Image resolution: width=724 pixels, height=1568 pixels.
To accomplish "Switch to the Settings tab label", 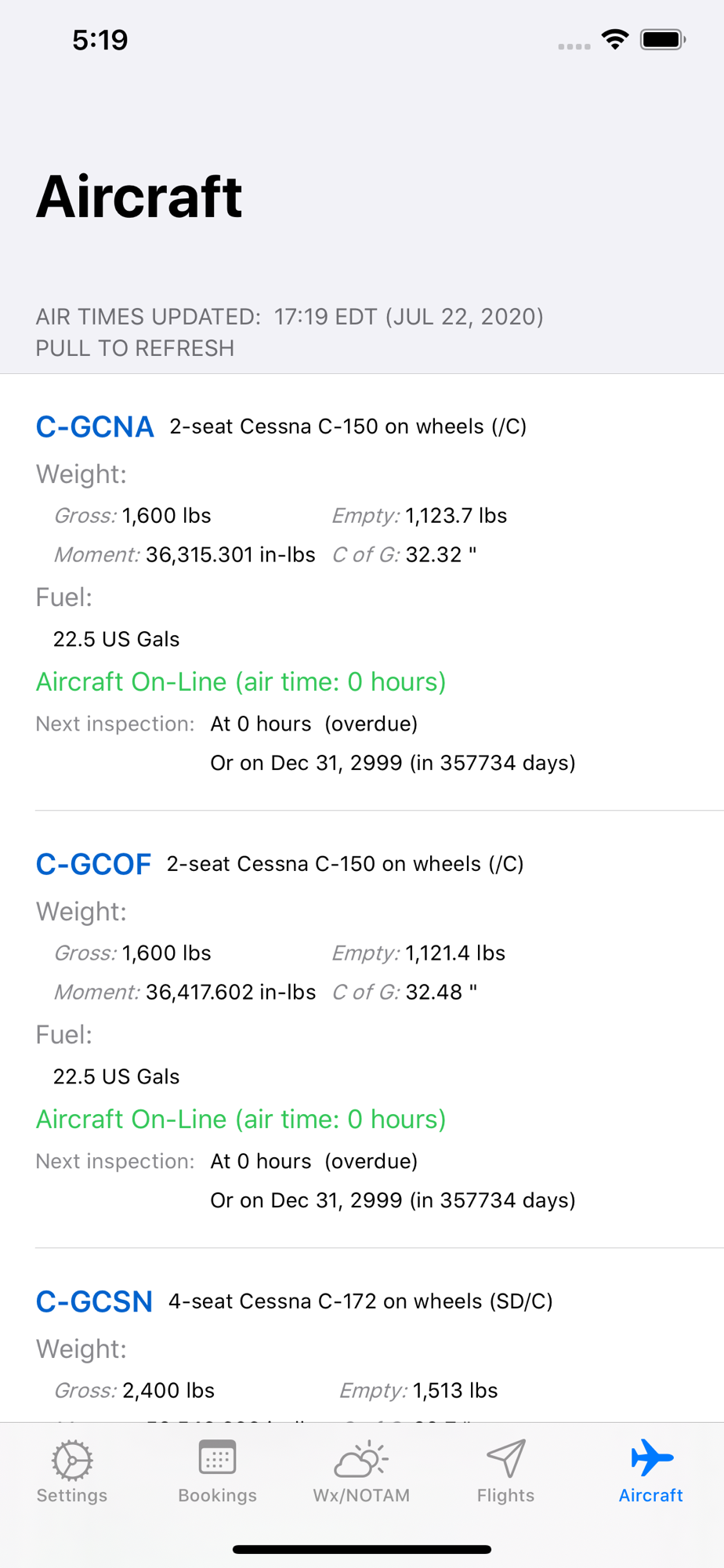I will click(72, 1495).
